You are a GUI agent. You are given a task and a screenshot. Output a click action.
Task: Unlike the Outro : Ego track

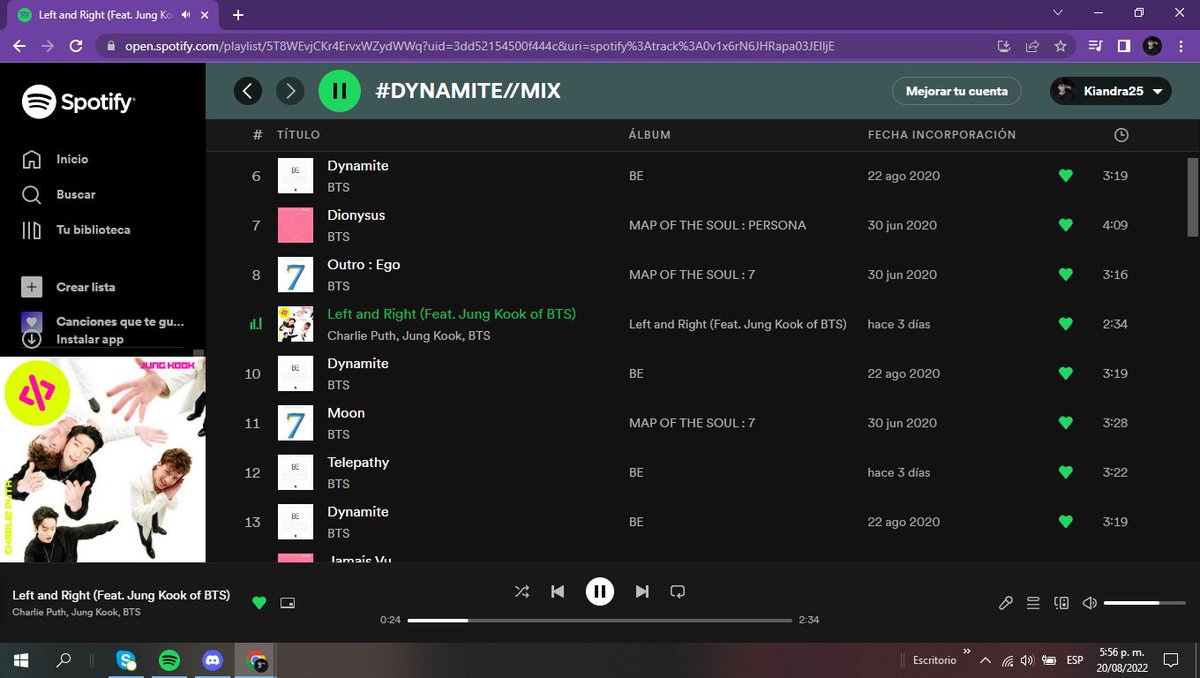coord(1065,275)
